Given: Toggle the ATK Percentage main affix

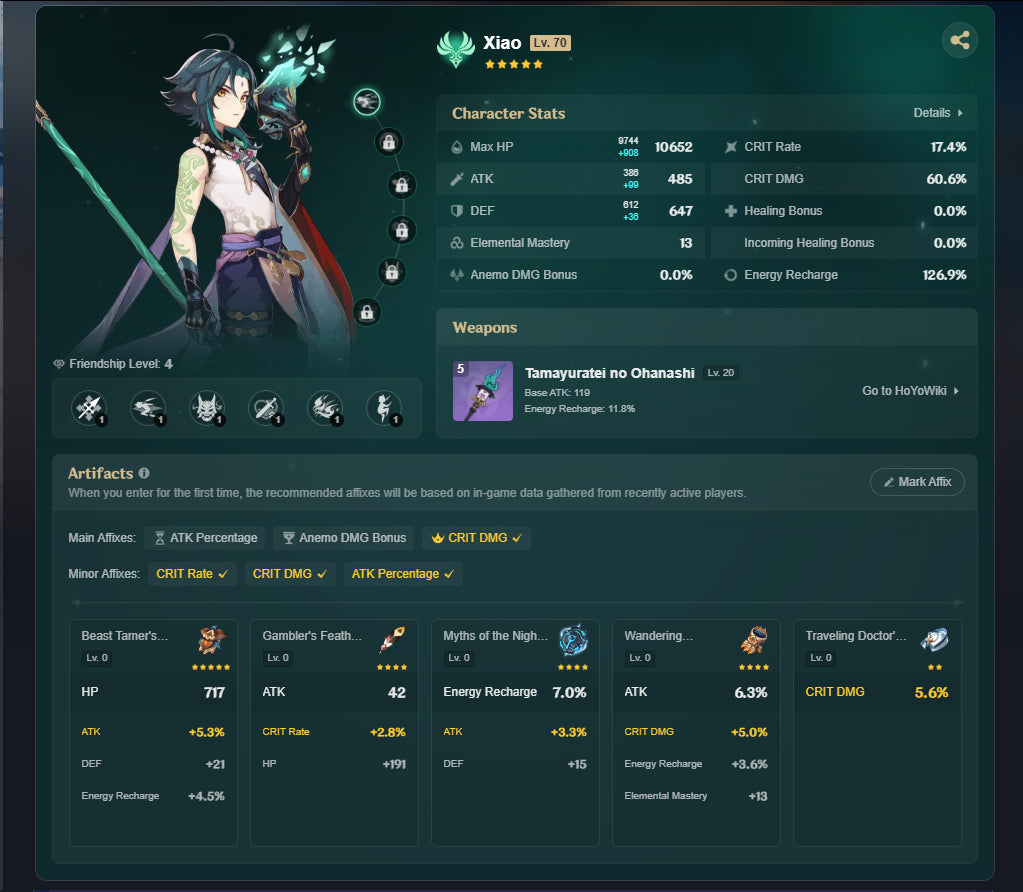Looking at the screenshot, I should [x=205, y=538].
